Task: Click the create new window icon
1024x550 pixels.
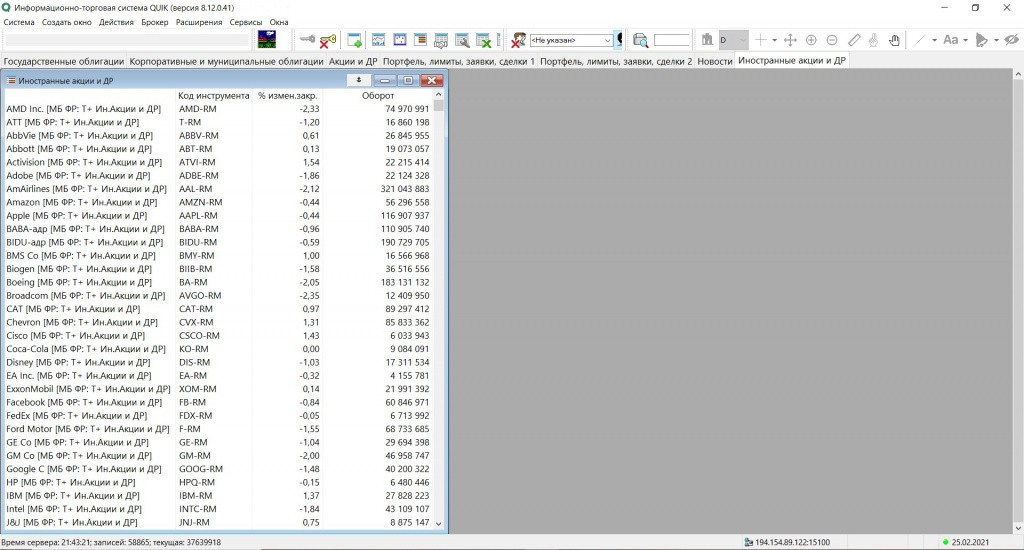Action: tap(354, 40)
